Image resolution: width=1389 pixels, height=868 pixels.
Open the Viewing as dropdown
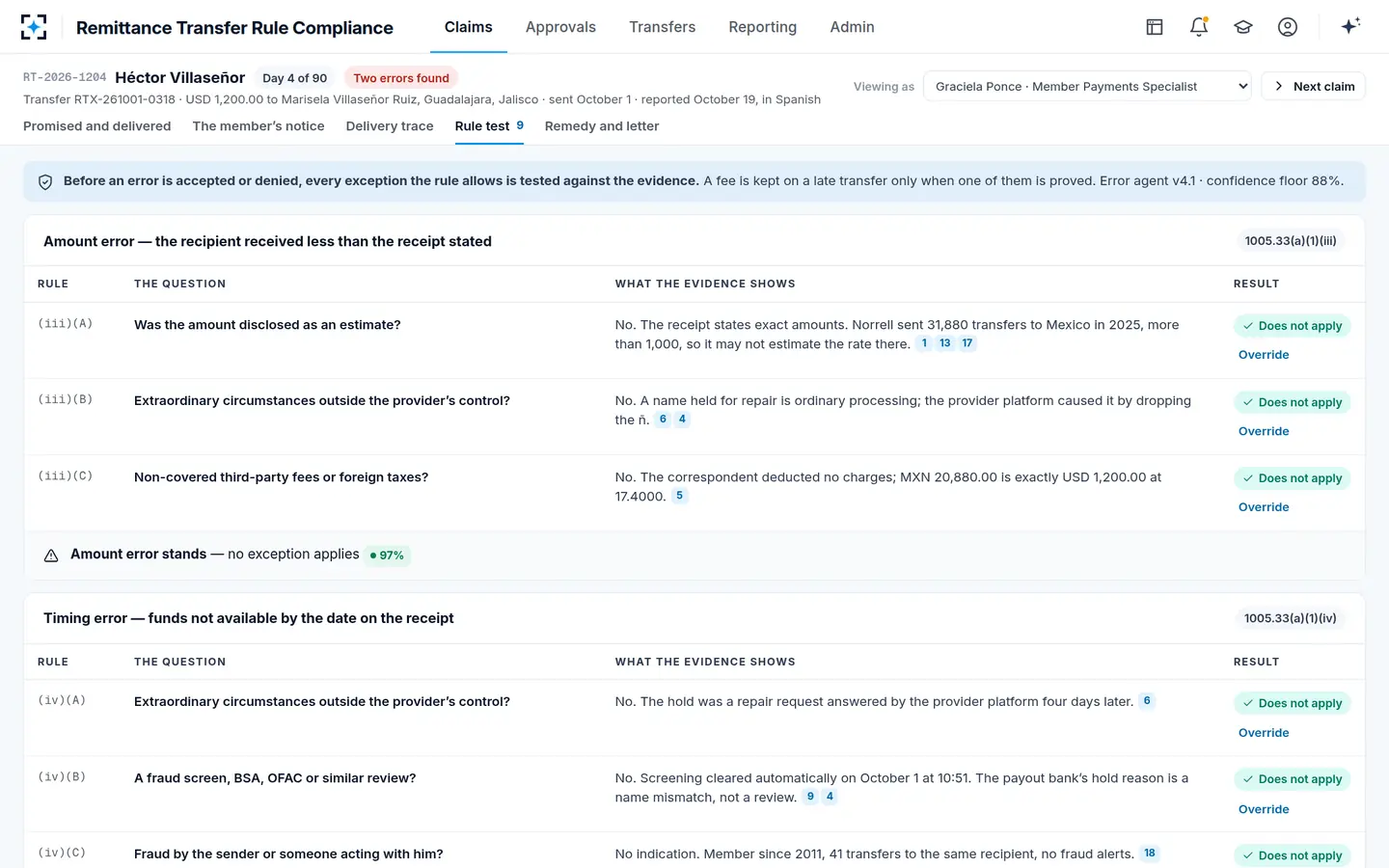(1087, 87)
